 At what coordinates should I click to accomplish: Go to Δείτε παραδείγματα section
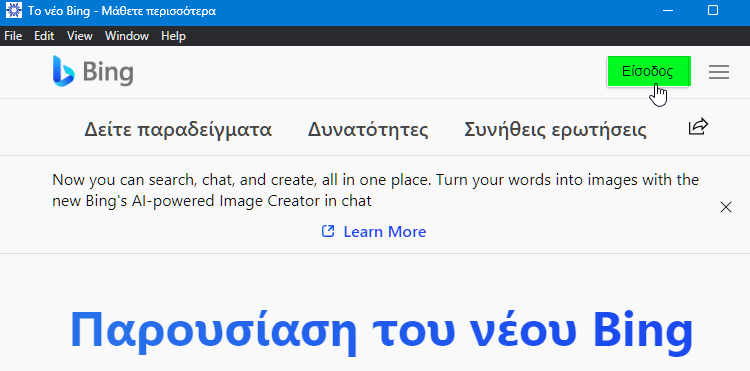pyautogui.click(x=178, y=129)
